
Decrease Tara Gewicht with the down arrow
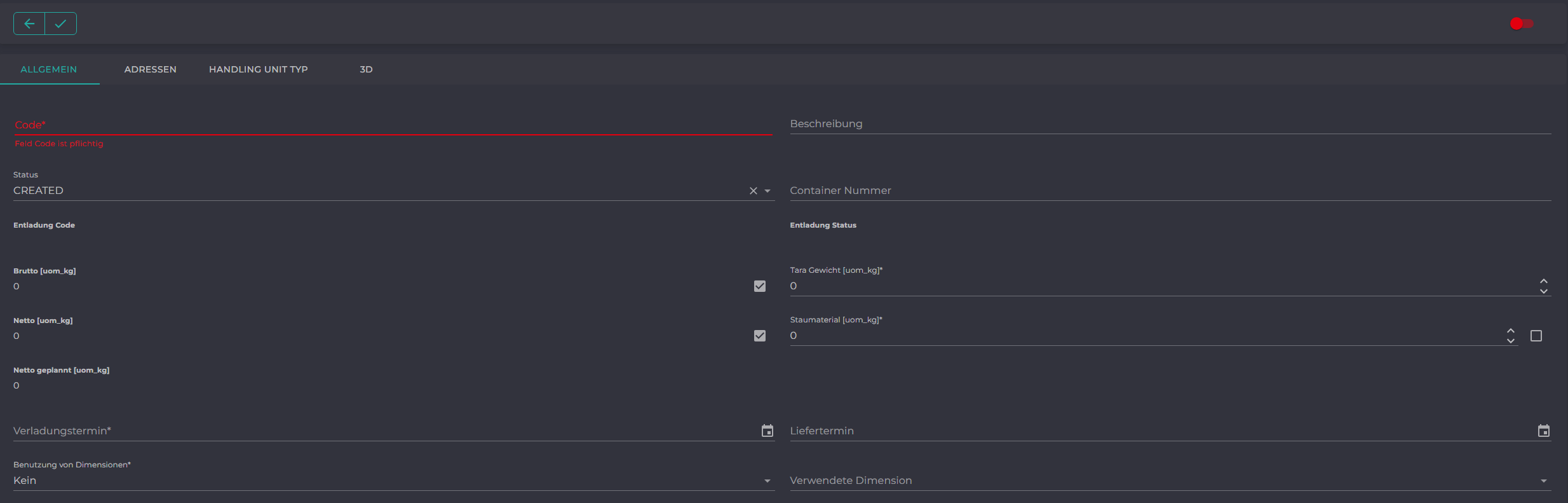point(1544,291)
